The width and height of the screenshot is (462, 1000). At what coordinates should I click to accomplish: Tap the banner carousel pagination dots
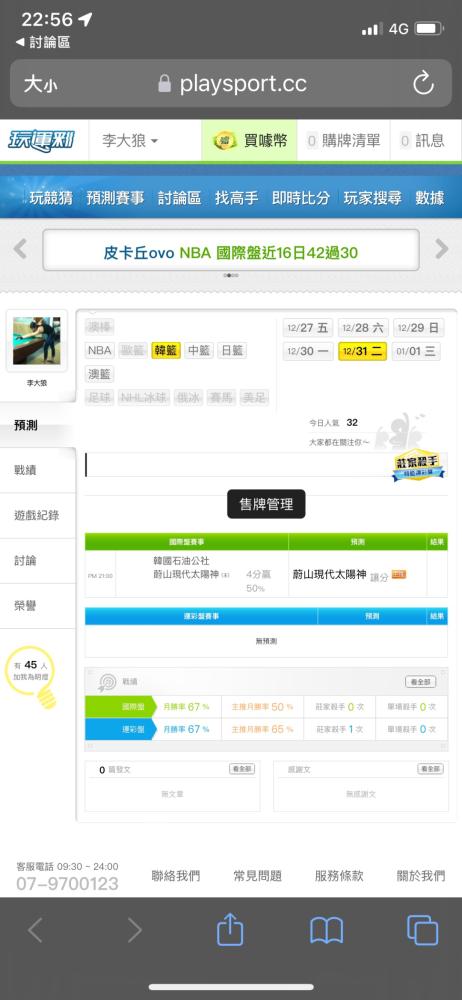tap(231, 276)
